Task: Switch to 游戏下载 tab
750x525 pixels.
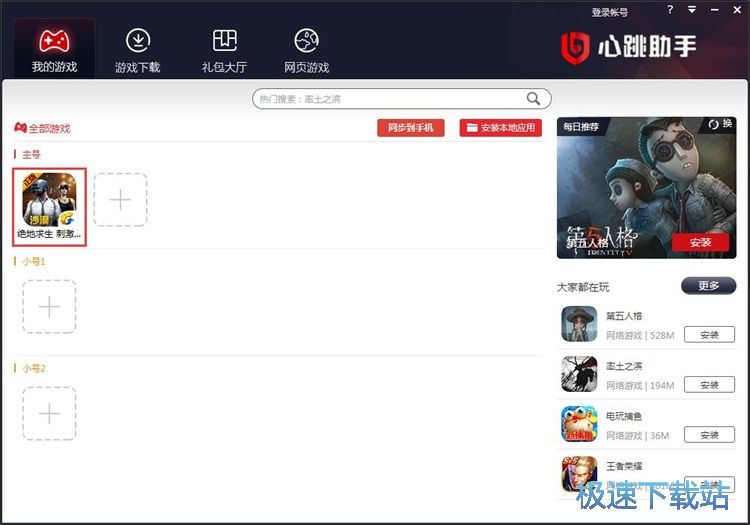Action: 138,50
